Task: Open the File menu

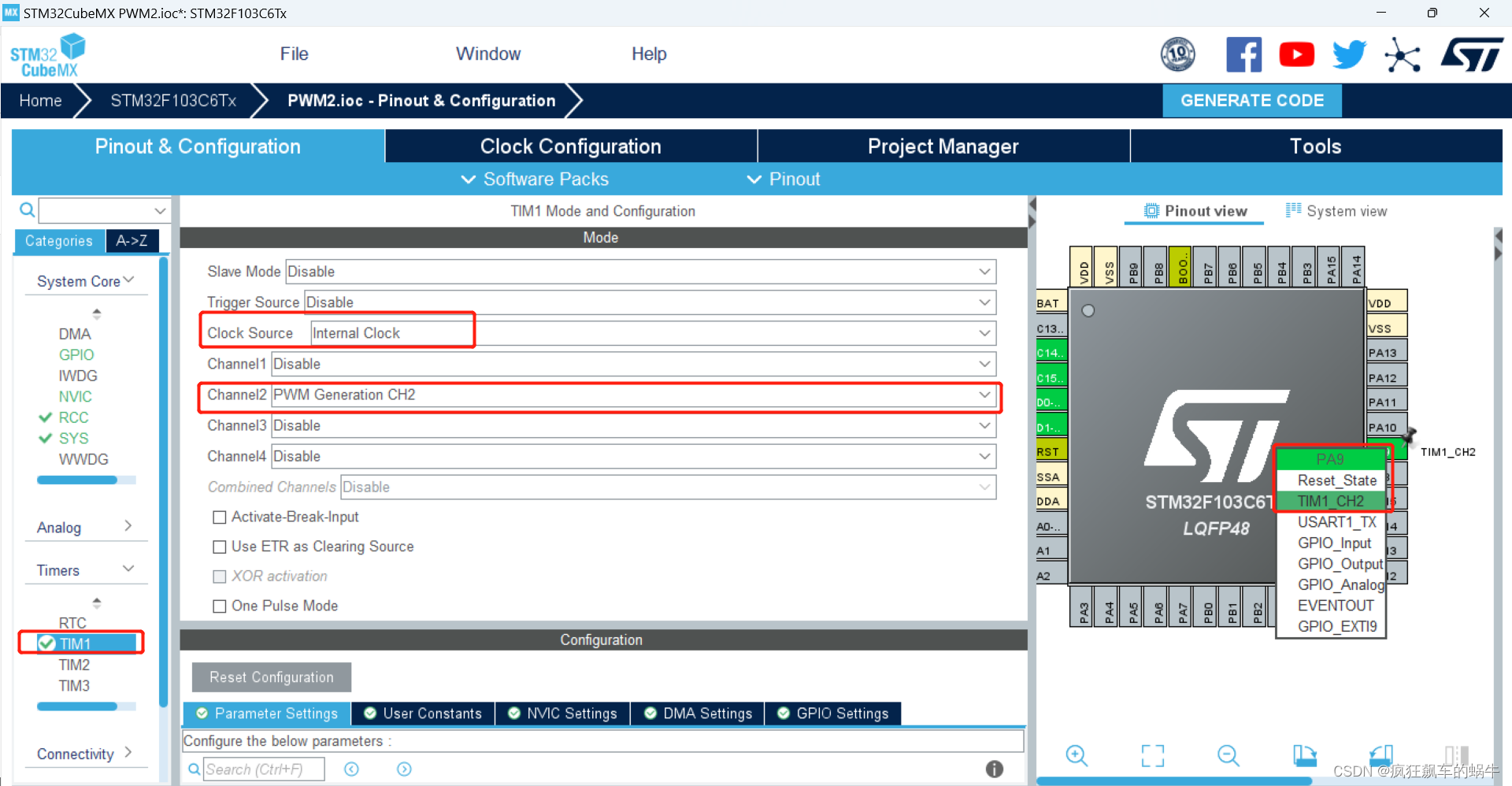Action: [x=294, y=54]
